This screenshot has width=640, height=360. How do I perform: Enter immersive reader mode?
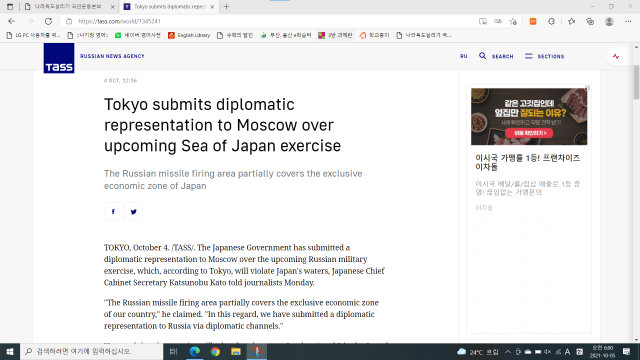tap(483, 21)
